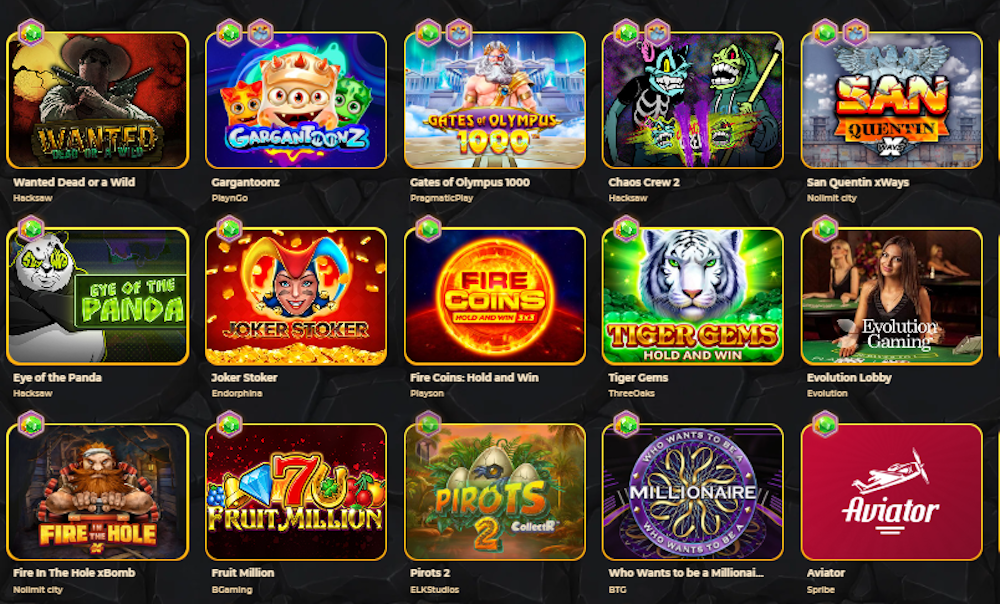
Task: Click the purple badge icon on Gargantoonz
Action: tap(260, 33)
